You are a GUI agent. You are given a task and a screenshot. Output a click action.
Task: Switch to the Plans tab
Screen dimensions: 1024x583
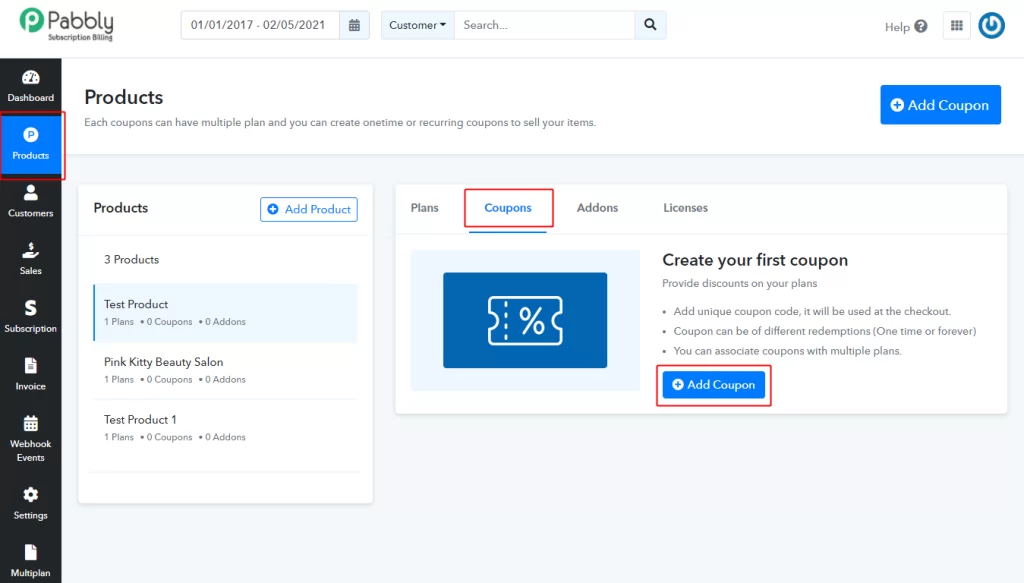[425, 208]
